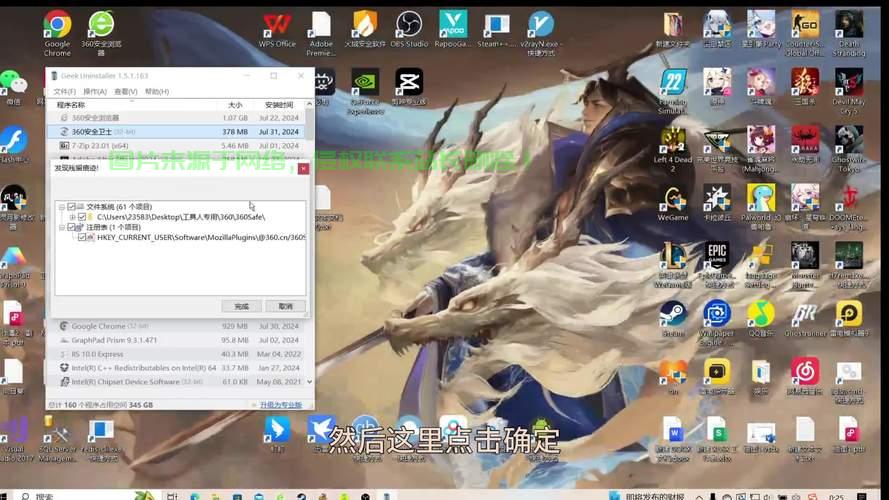Open Devil May Cry 5 icon
Screen dimensions: 889x500
849,91
